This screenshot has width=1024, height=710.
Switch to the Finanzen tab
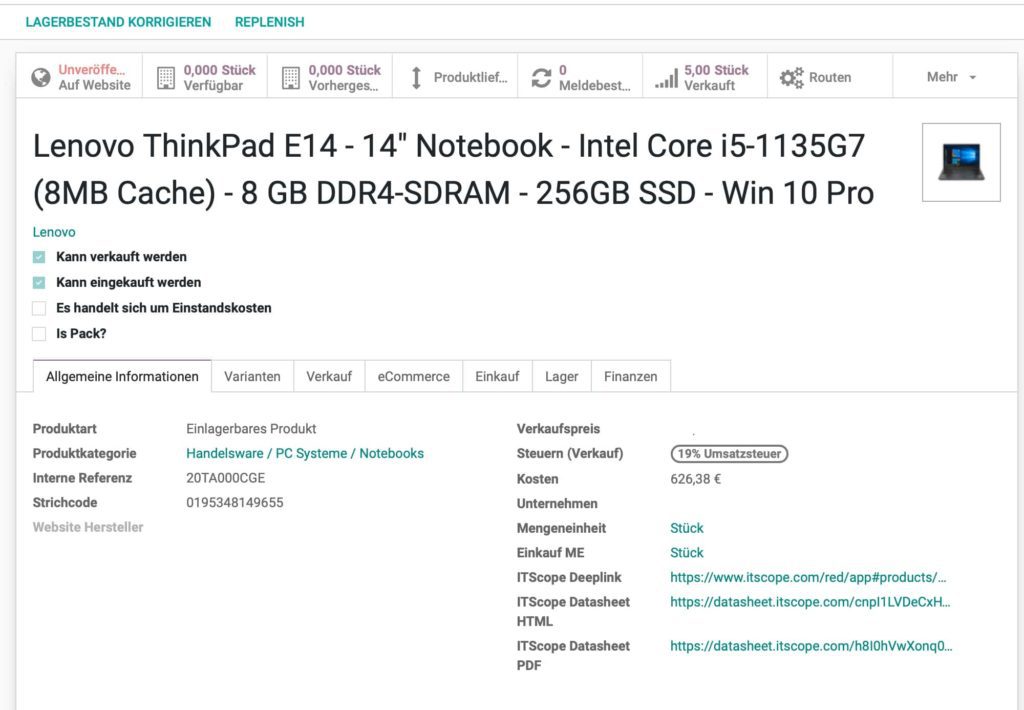tap(630, 376)
